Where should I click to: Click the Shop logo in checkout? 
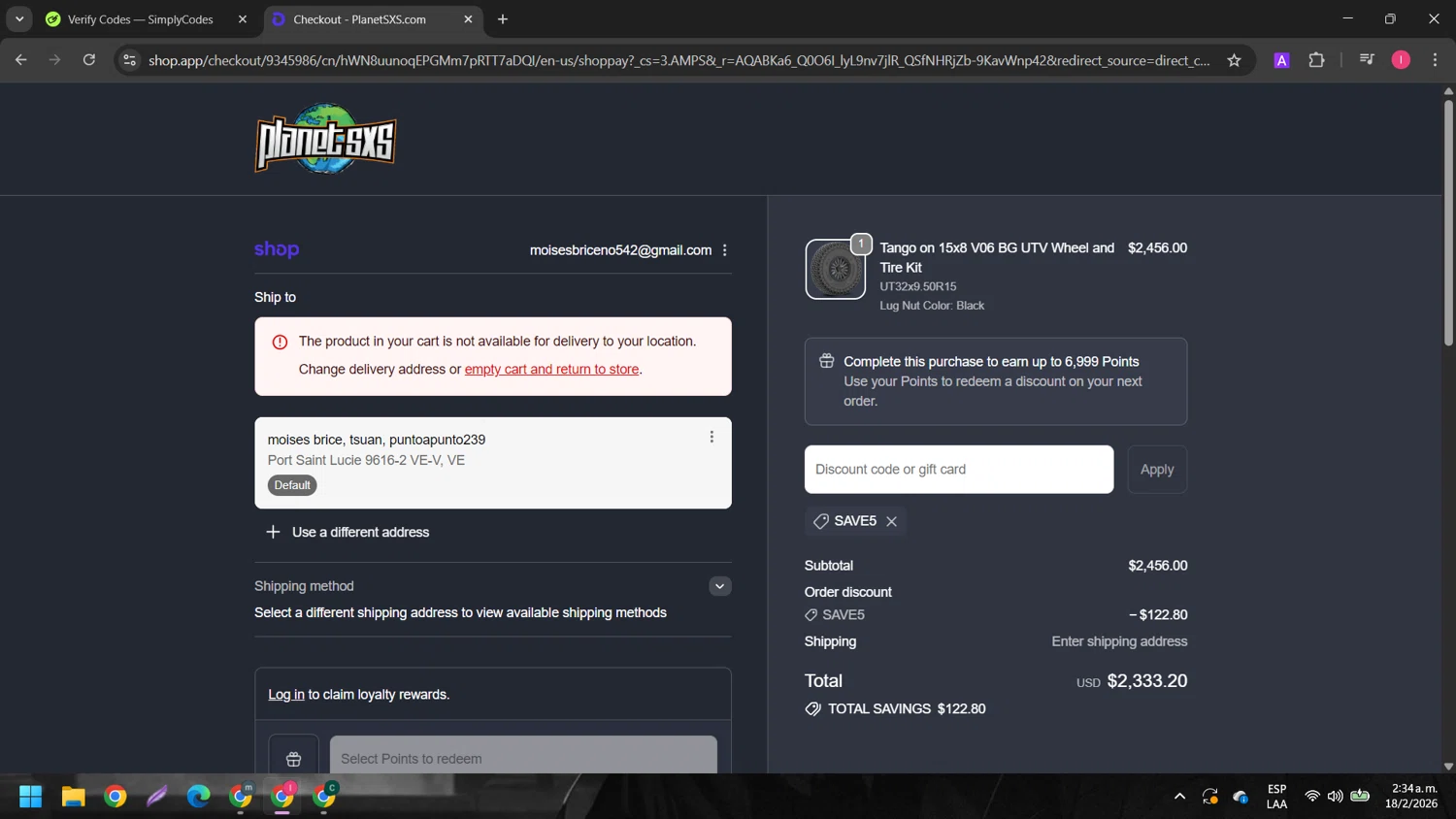[x=277, y=249]
